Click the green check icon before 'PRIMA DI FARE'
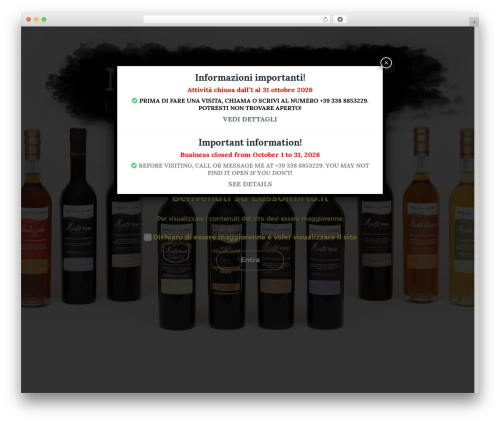The height and width of the screenshot is (423, 500). [x=134, y=100]
